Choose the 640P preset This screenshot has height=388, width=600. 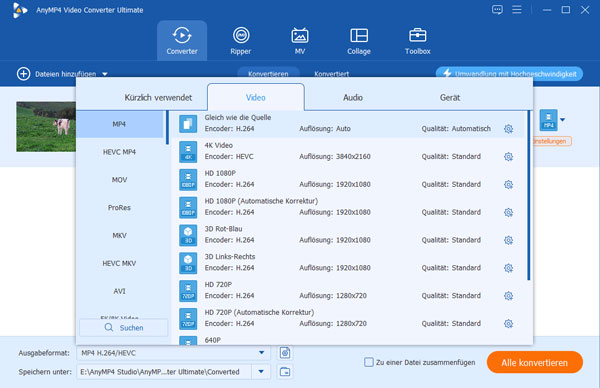[346, 340]
